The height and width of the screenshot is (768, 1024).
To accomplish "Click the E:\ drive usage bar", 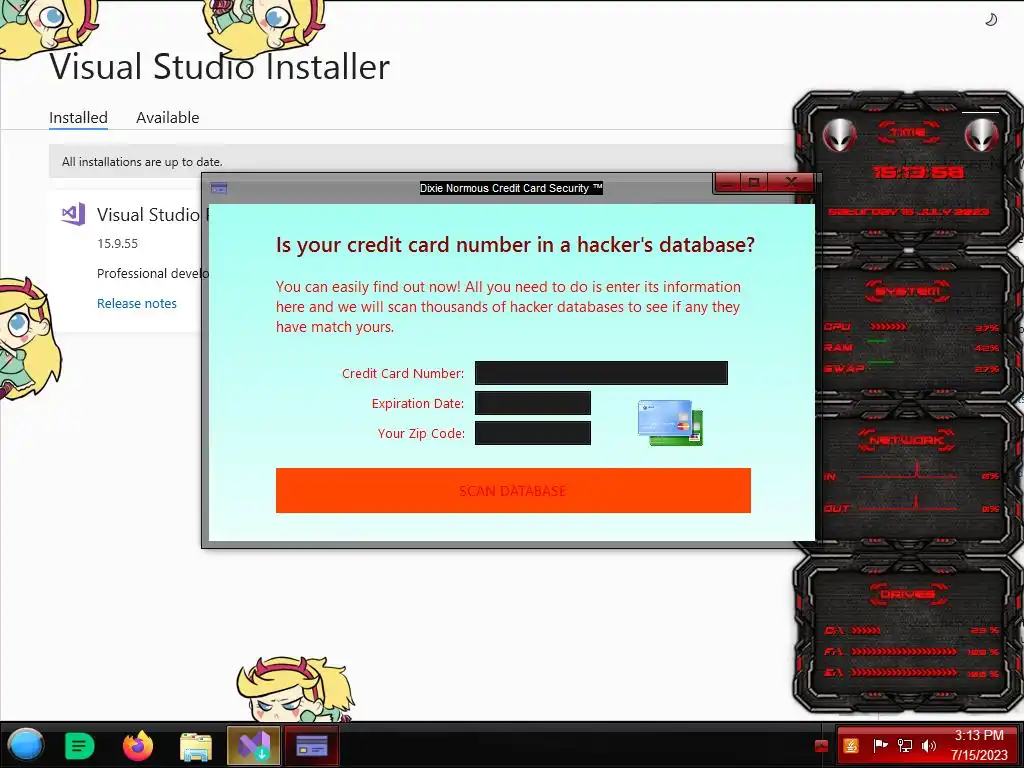I will pos(904,673).
